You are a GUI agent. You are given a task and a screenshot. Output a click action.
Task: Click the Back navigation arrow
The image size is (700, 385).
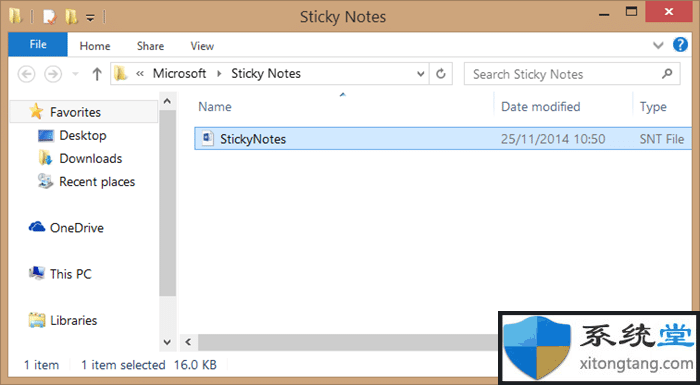pos(26,74)
